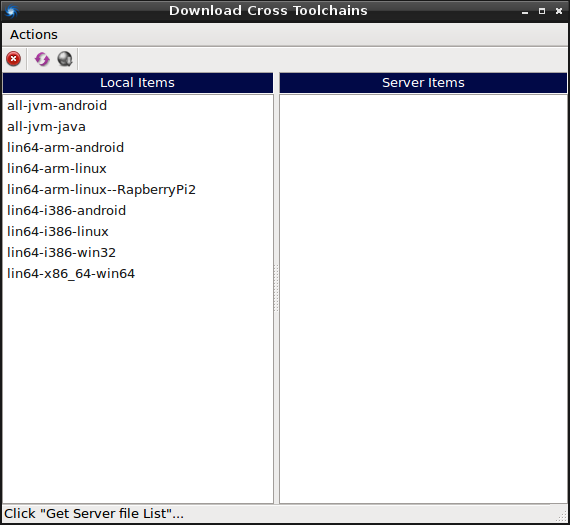
Task: Click the status bar resize grip
Action: [563, 516]
